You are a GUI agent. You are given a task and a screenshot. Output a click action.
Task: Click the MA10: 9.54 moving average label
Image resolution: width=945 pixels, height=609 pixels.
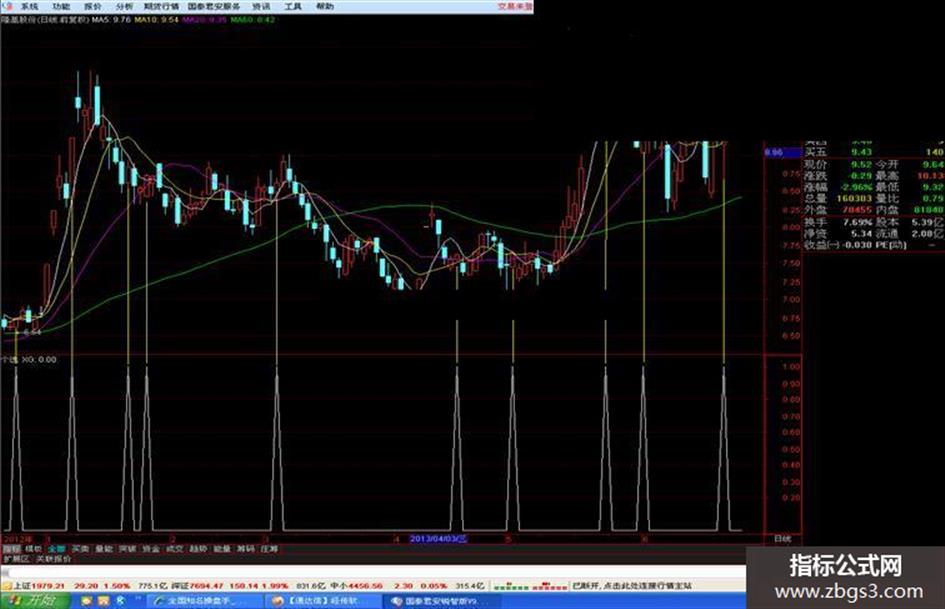click(x=157, y=19)
